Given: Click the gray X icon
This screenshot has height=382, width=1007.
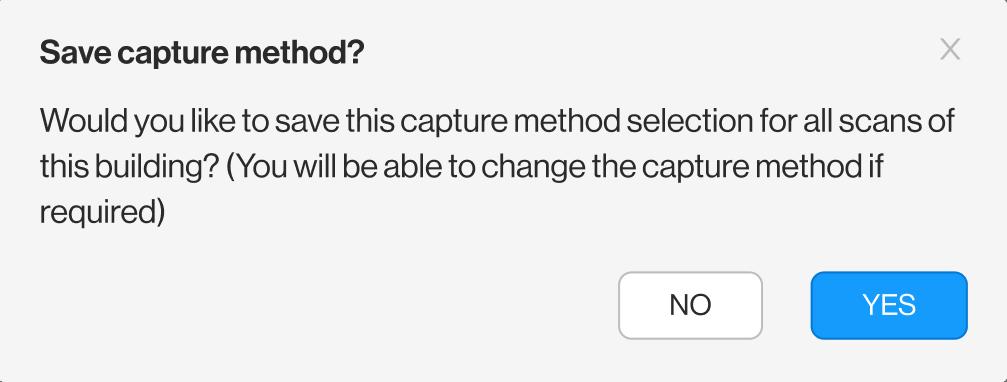Looking at the screenshot, I should point(950,49).
